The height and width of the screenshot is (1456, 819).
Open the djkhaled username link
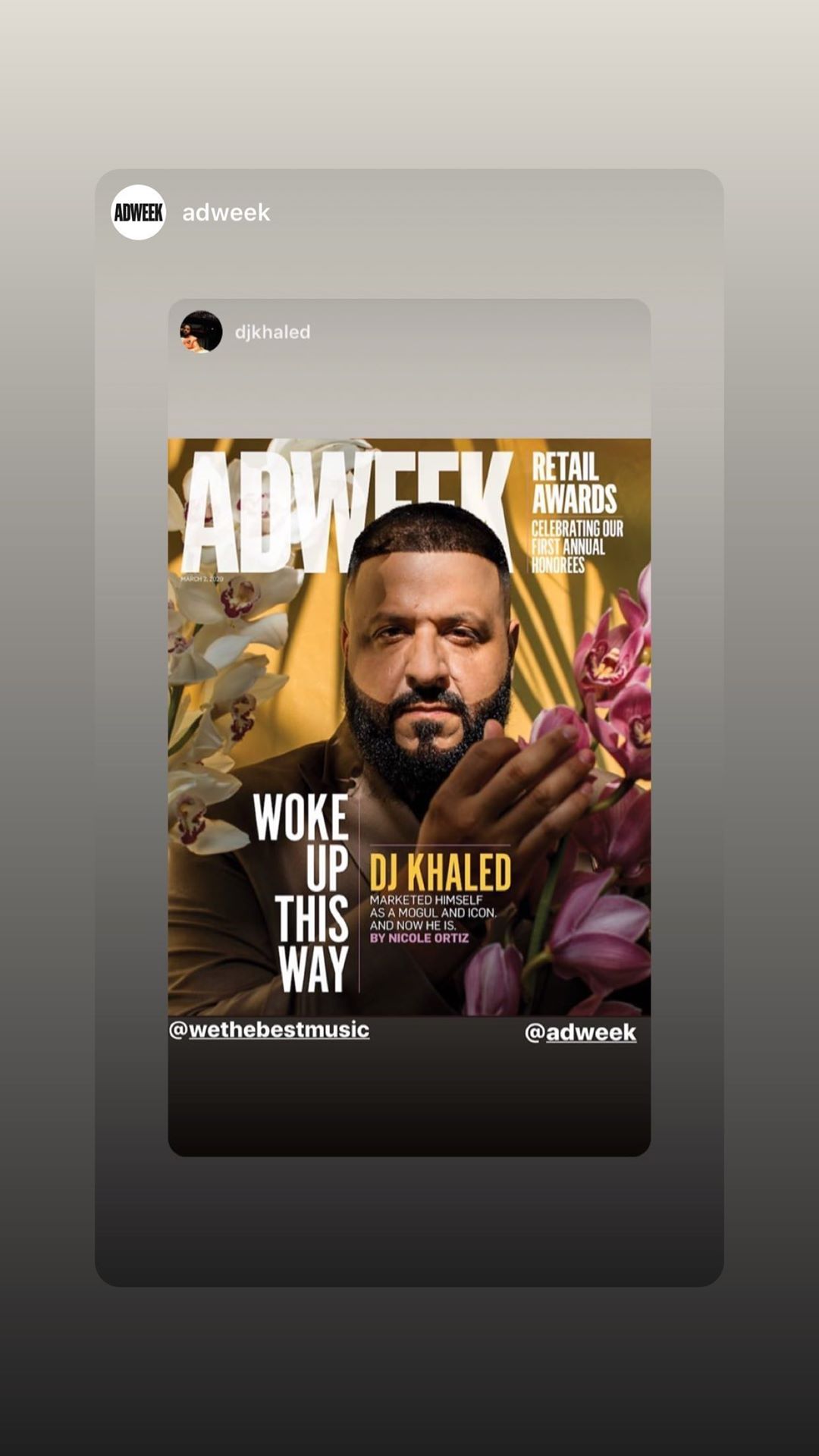272,332
